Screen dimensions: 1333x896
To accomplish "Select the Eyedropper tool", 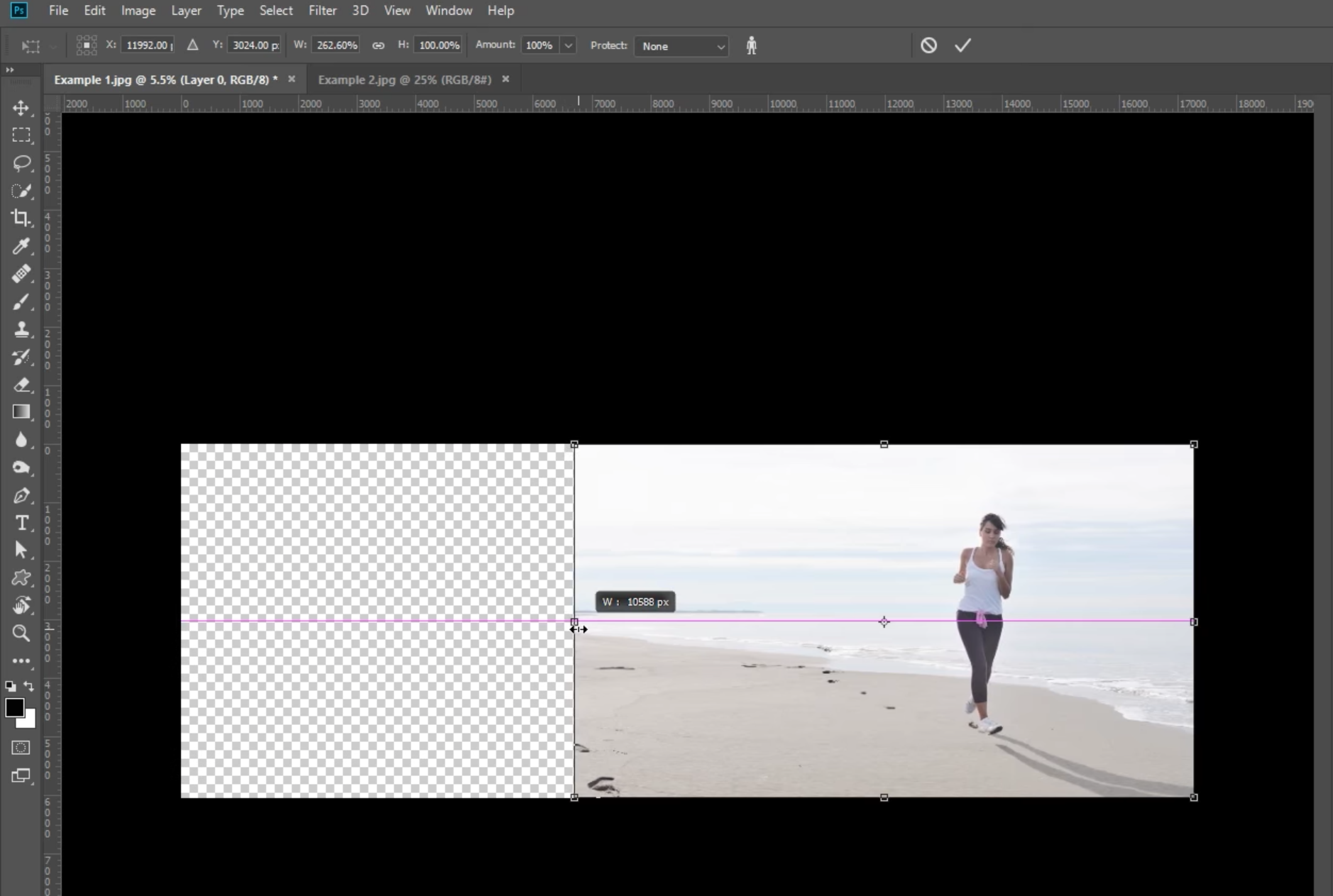I will 21,246.
